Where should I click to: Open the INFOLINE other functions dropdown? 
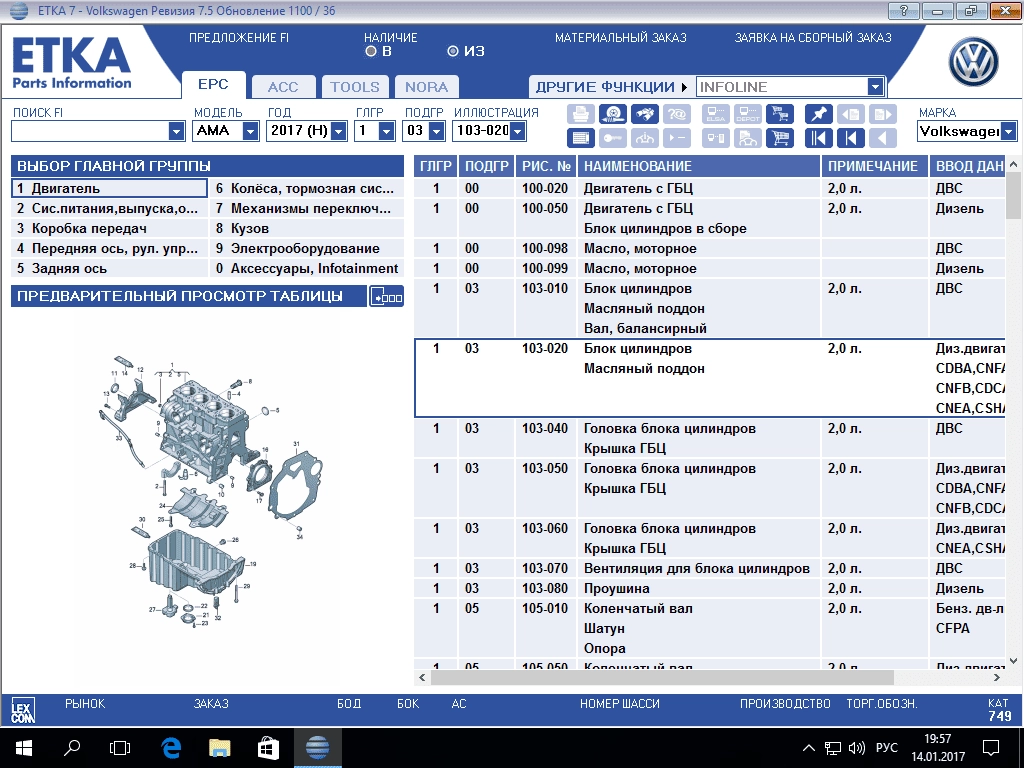tap(876, 87)
